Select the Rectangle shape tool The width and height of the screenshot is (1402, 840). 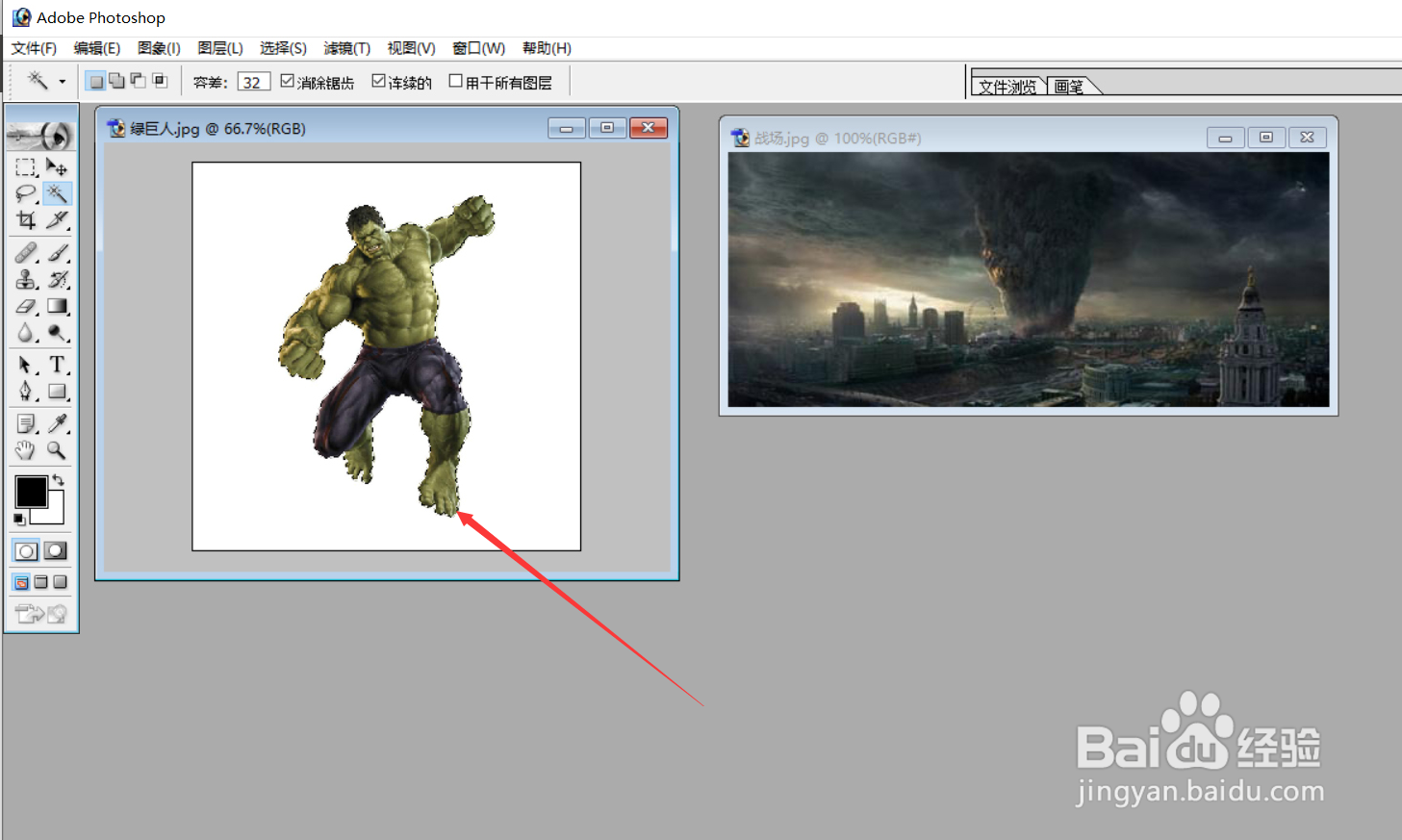(57, 392)
